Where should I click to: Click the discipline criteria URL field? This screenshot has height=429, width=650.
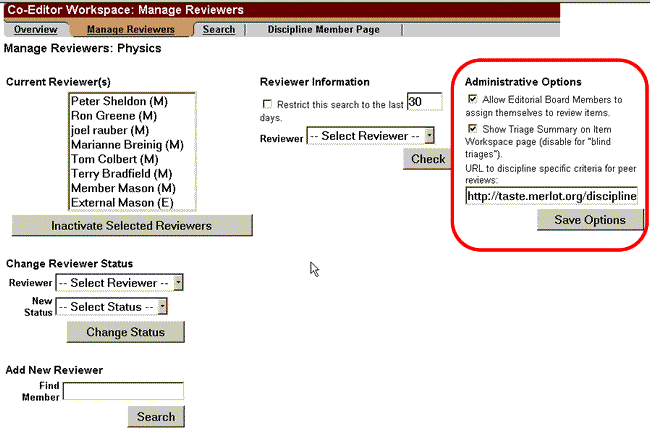(551, 197)
